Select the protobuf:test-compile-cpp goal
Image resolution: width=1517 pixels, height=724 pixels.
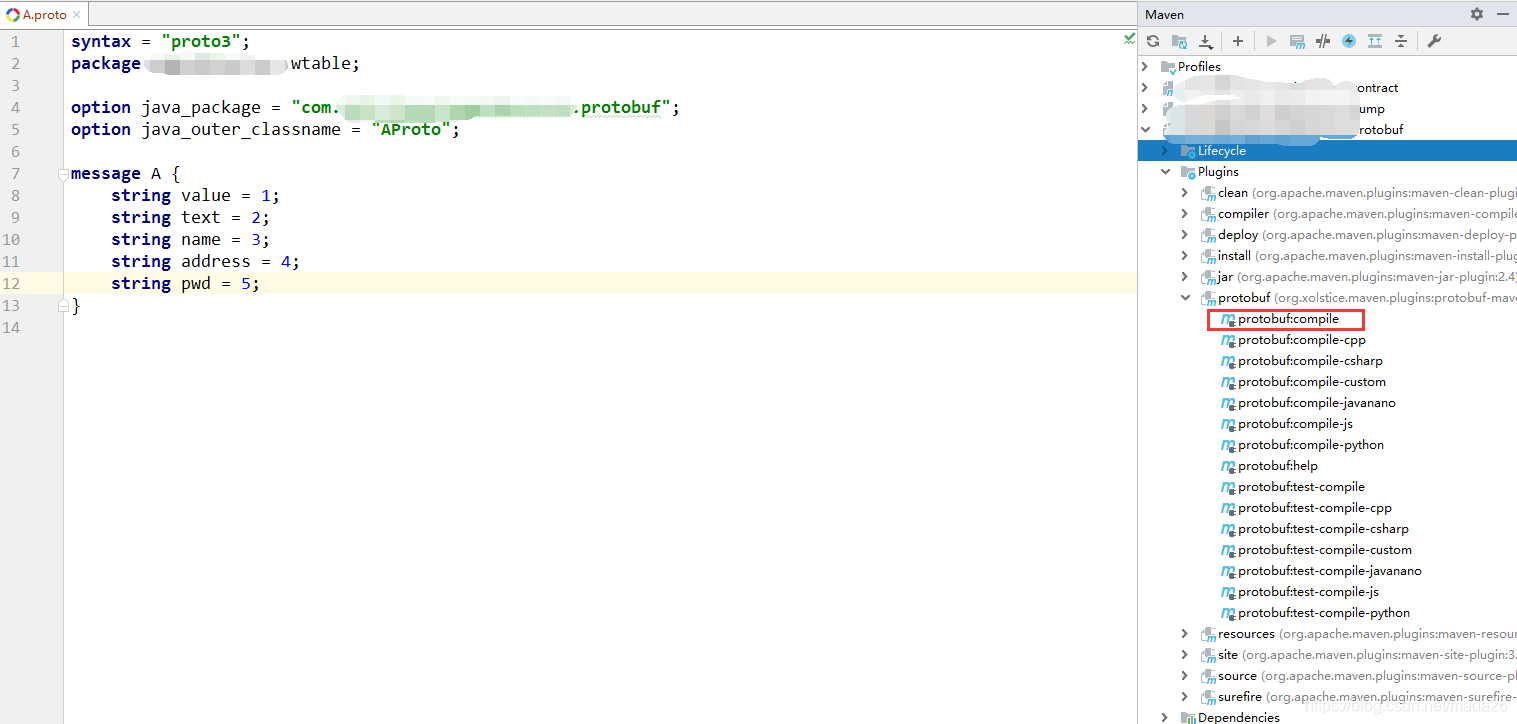1315,508
